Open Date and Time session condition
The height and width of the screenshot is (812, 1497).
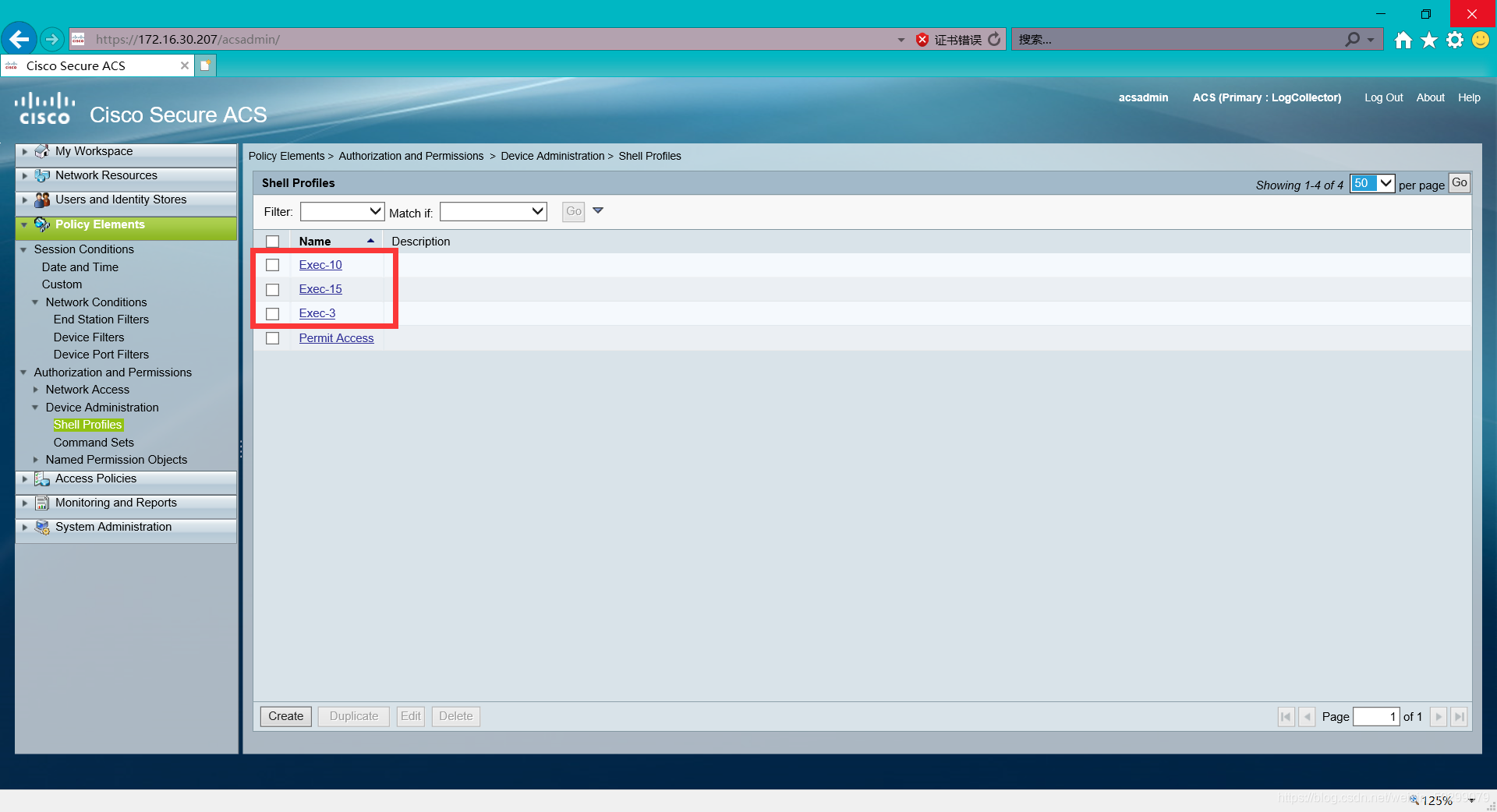(x=80, y=267)
